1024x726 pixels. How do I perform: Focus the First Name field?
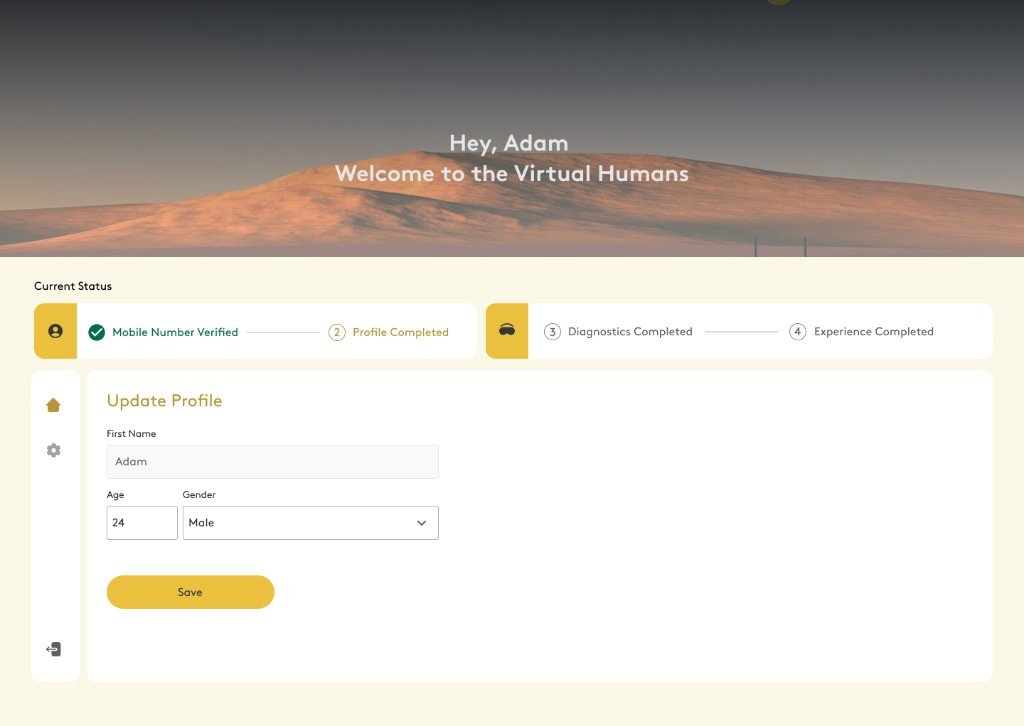pos(272,462)
